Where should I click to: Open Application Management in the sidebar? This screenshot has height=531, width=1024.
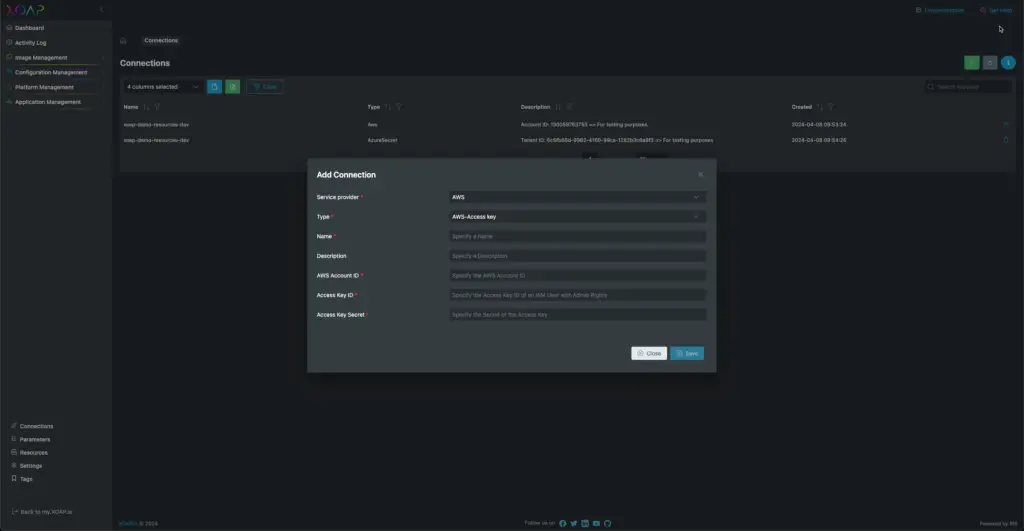(48, 102)
